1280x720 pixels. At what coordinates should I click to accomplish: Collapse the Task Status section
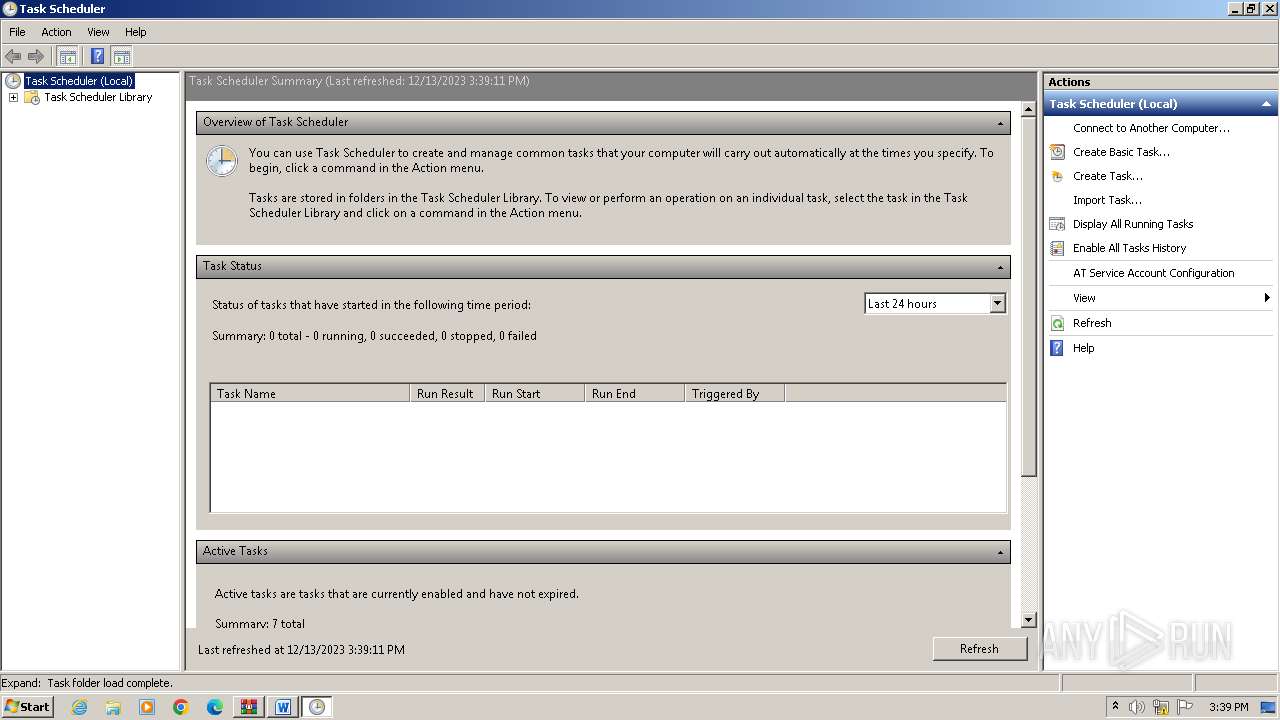tap(1000, 267)
